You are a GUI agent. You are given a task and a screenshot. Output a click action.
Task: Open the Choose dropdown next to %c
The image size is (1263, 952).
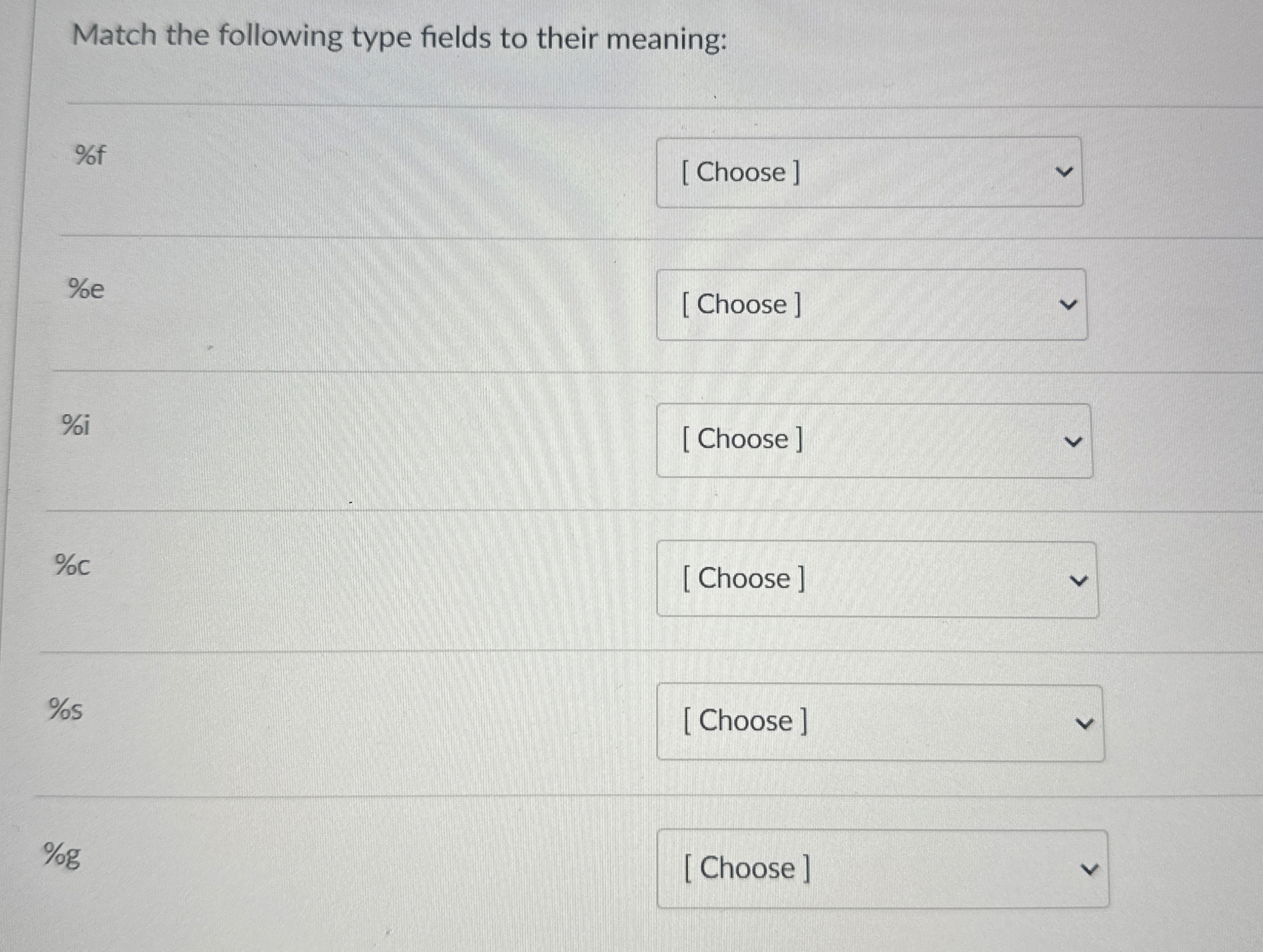point(878,578)
